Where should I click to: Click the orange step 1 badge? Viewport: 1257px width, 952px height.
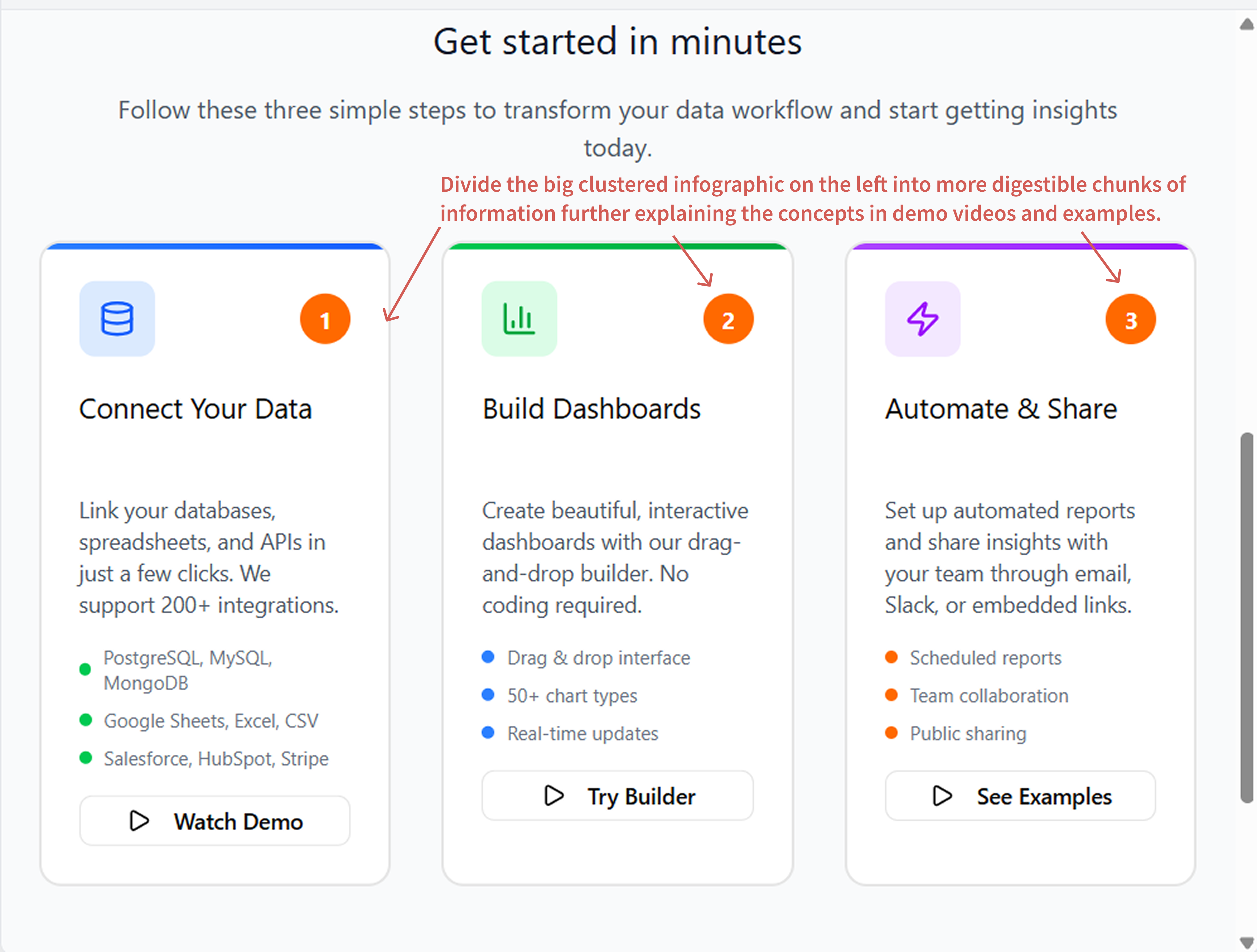pyautogui.click(x=325, y=319)
